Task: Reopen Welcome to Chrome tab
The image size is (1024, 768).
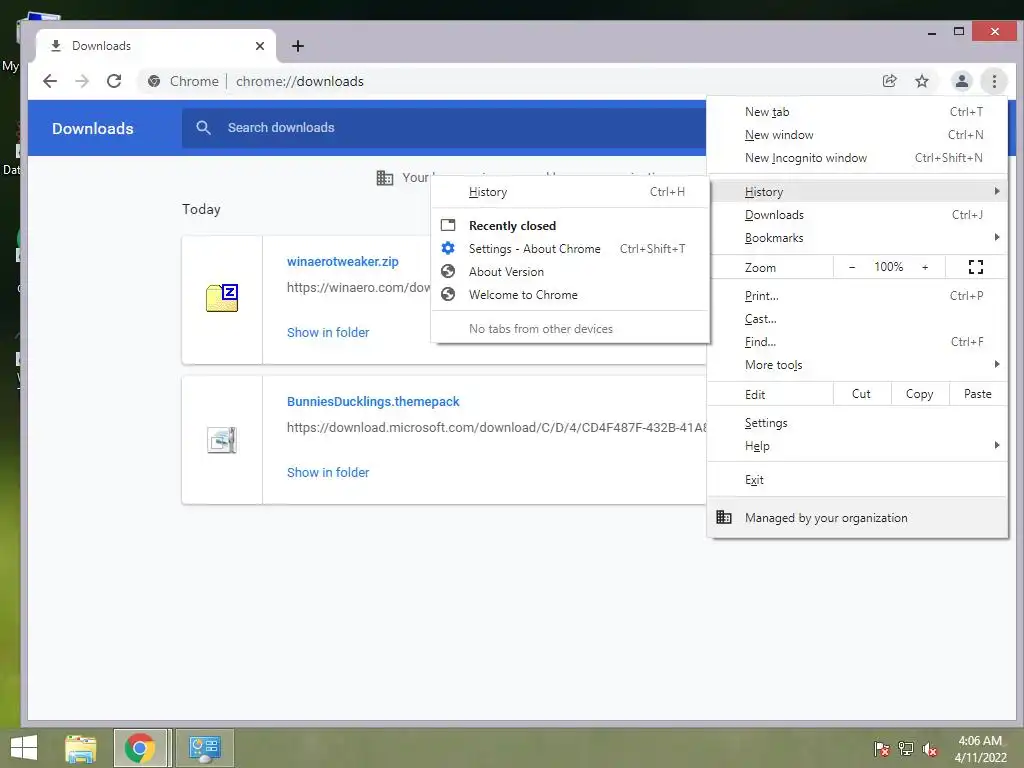Action: tap(570, 294)
